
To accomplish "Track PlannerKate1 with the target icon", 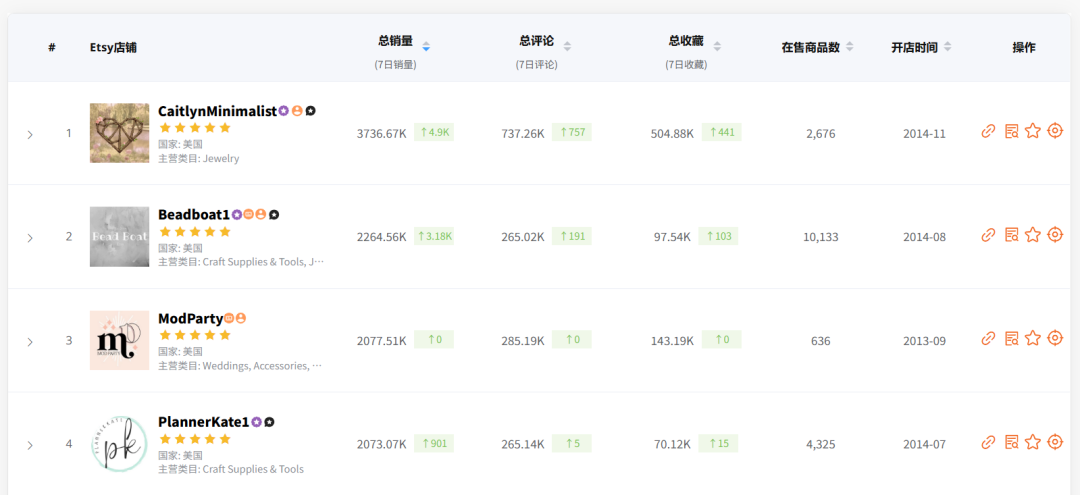I will coord(1055,442).
